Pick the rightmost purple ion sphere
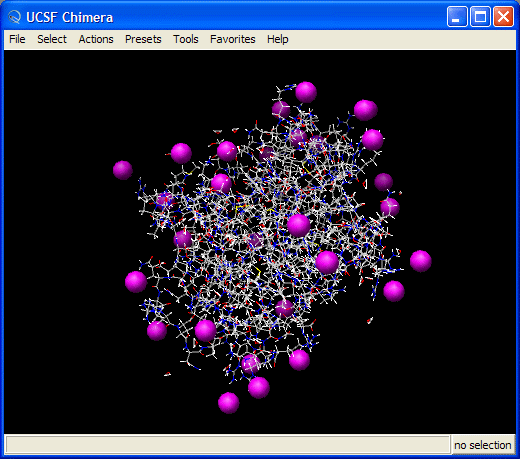 point(421,261)
